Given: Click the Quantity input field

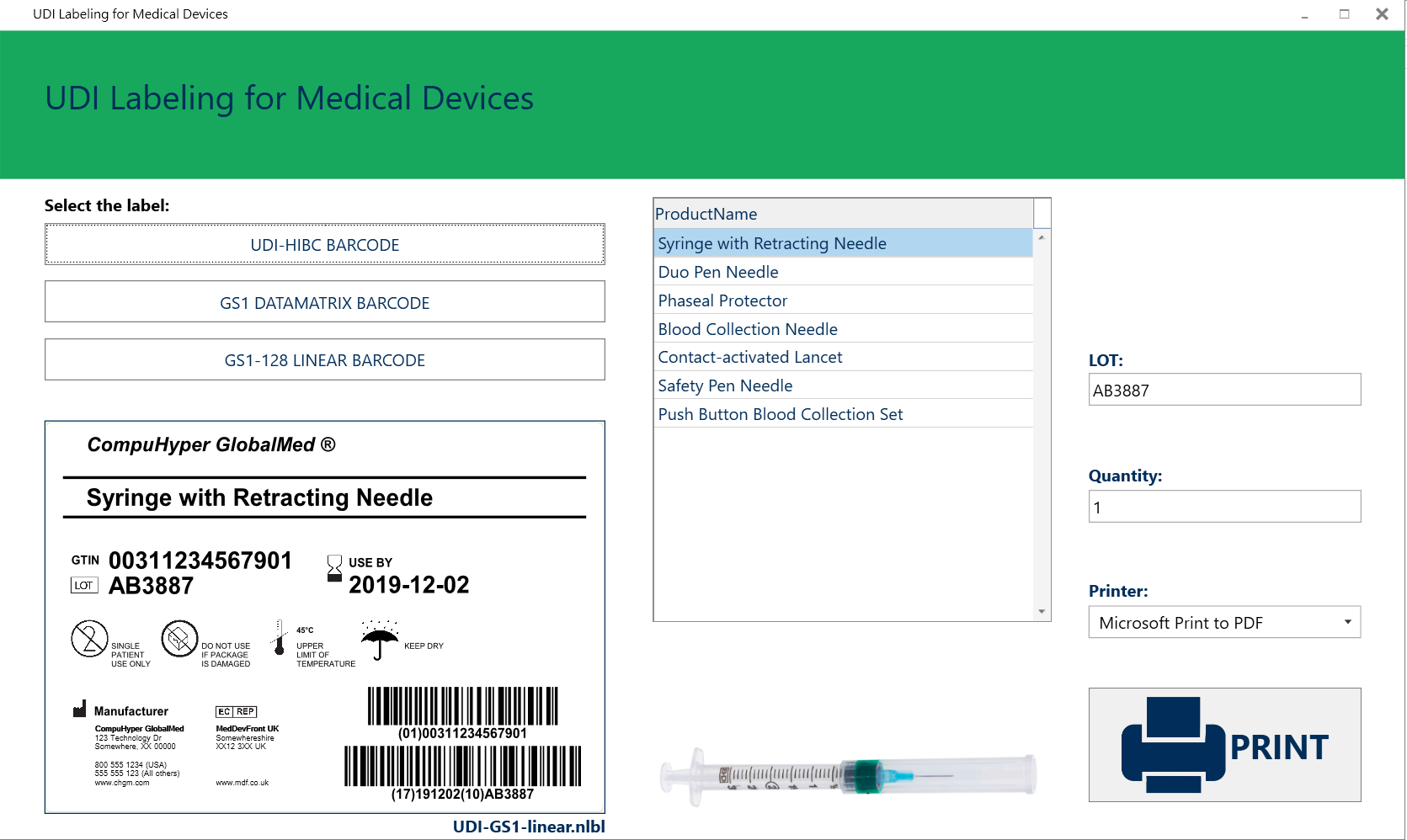Looking at the screenshot, I should [x=1224, y=508].
